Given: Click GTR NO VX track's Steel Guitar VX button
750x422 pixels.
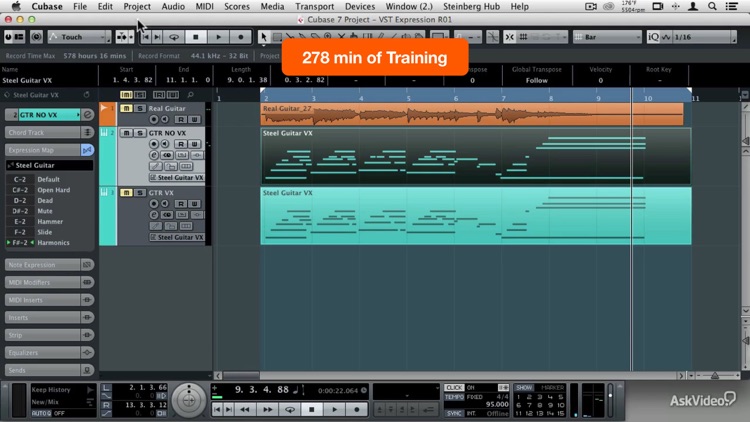Looking at the screenshot, I should (x=176, y=178).
